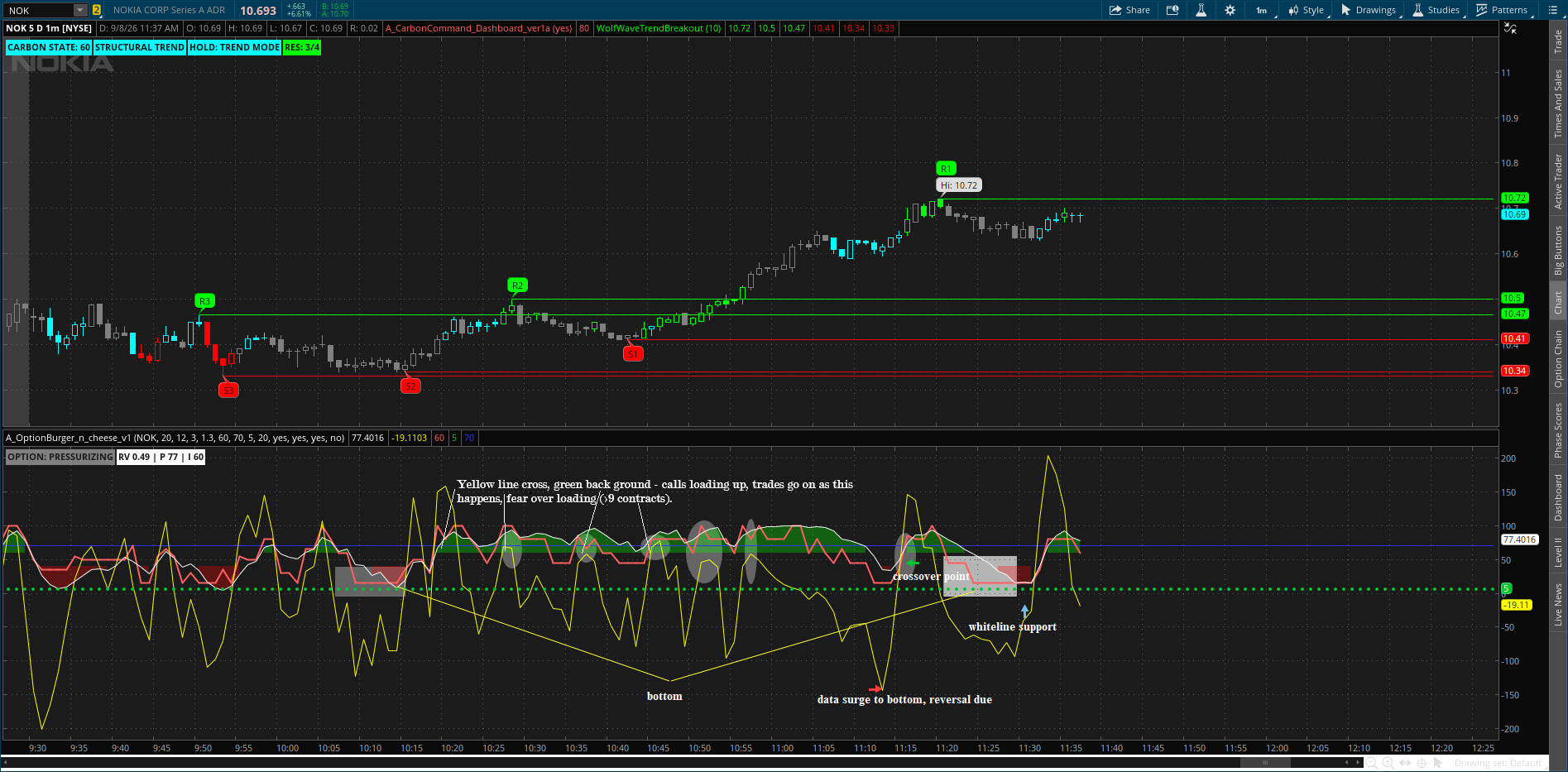Screen dimensions: 1568x772
Task: Click the OPTION: PRESSURIZING label
Action: pos(60,457)
